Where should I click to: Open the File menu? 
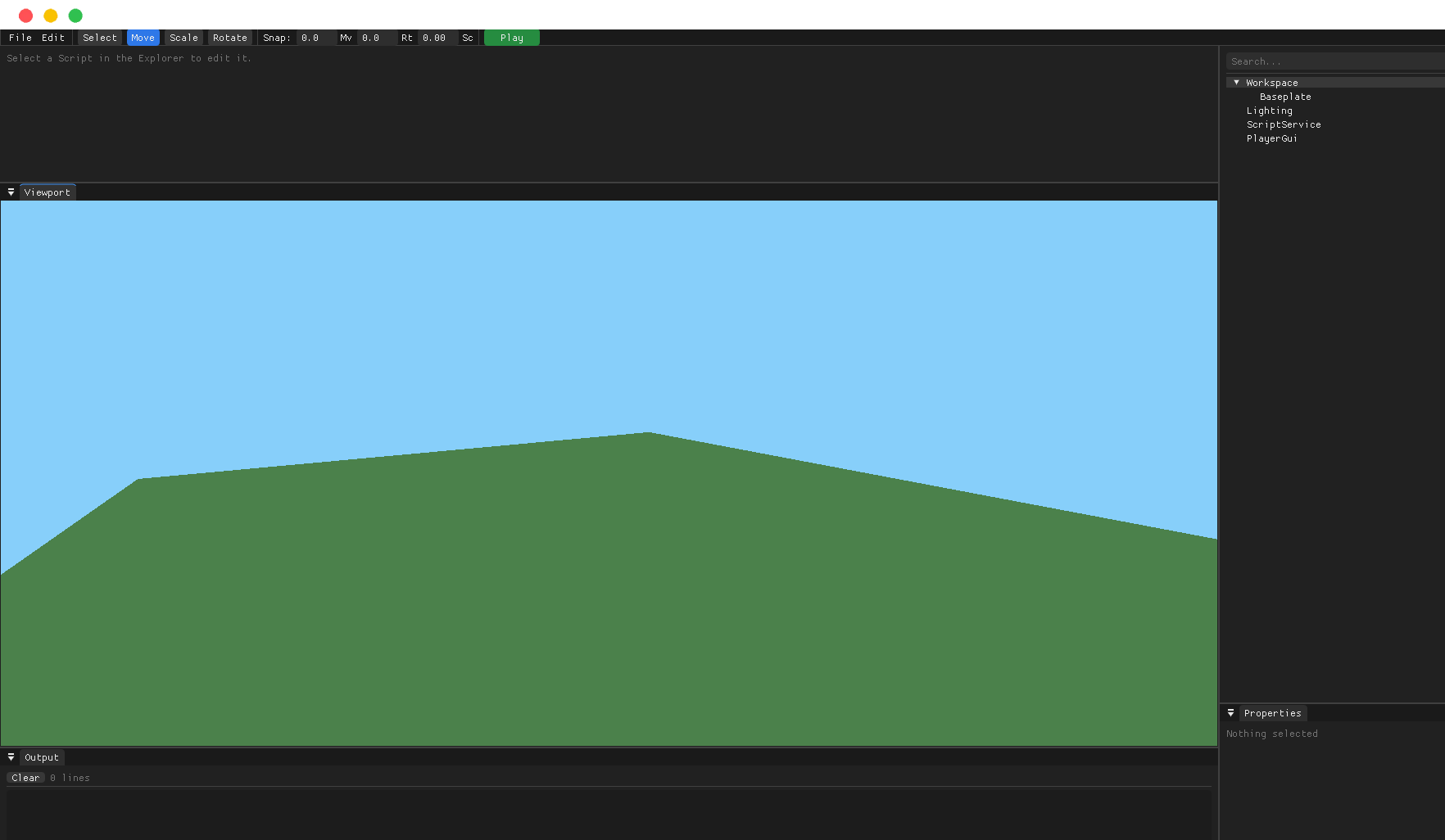click(x=20, y=38)
